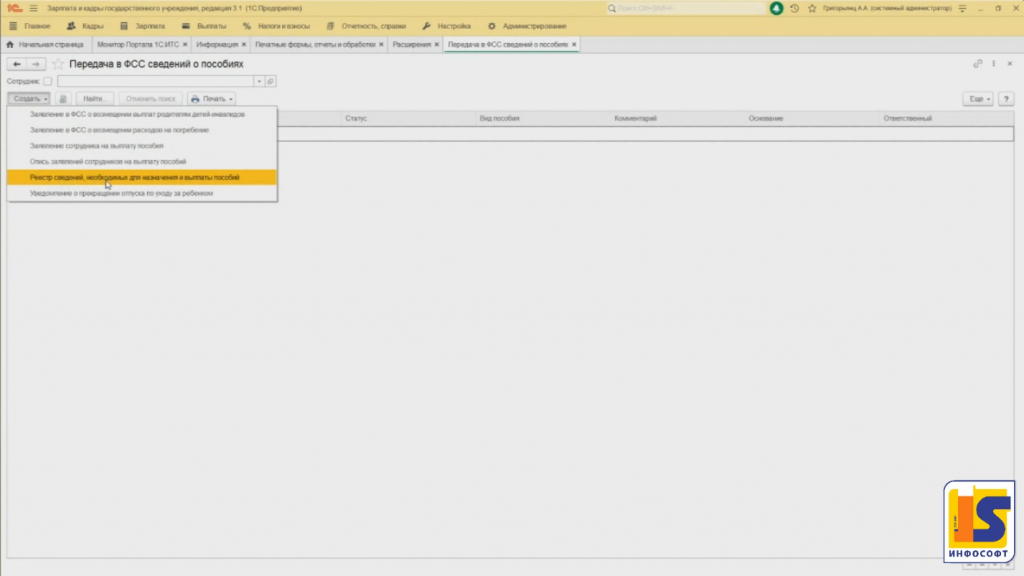Switch to the Расширения tab

411,45
